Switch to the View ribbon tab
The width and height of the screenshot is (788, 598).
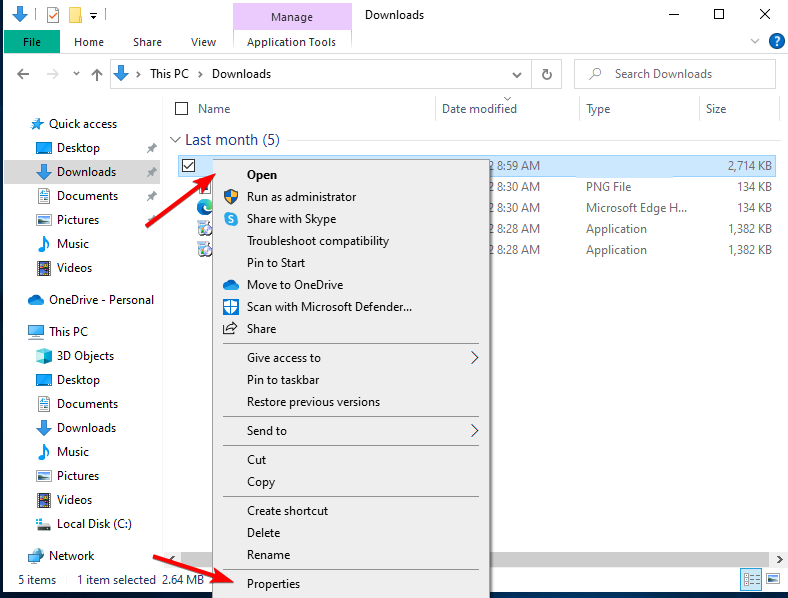(204, 42)
